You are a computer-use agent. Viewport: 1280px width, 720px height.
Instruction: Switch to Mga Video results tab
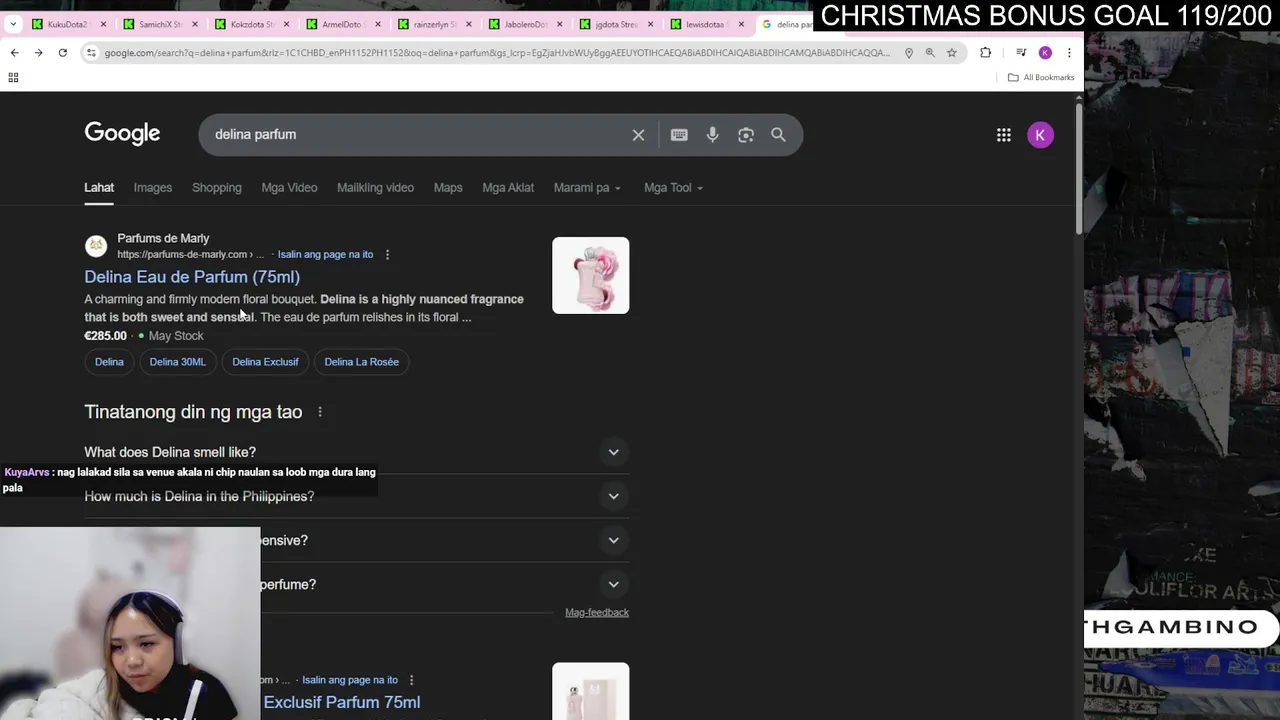coord(289,188)
